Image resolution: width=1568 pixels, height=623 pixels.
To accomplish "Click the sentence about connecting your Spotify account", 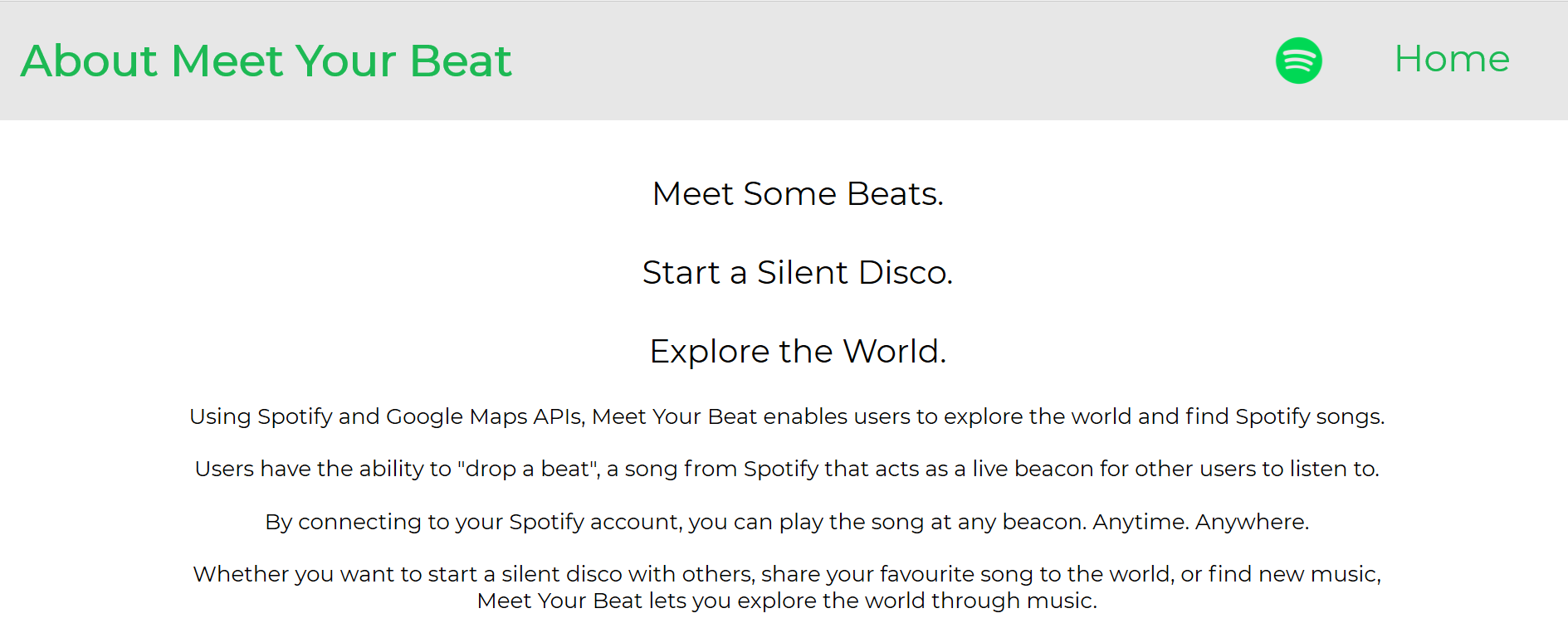I will pos(787,522).
